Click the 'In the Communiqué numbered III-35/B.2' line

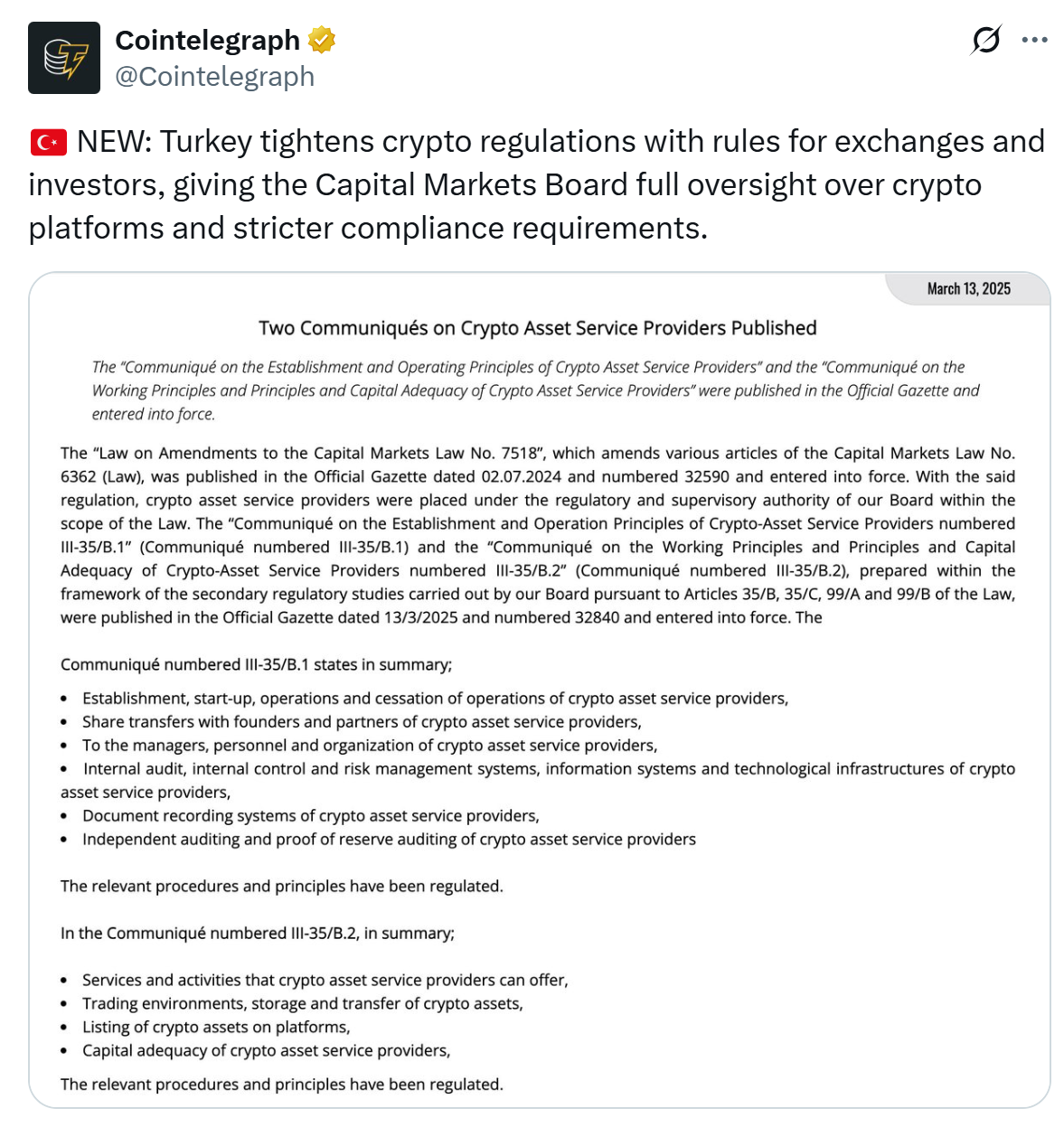(x=258, y=933)
